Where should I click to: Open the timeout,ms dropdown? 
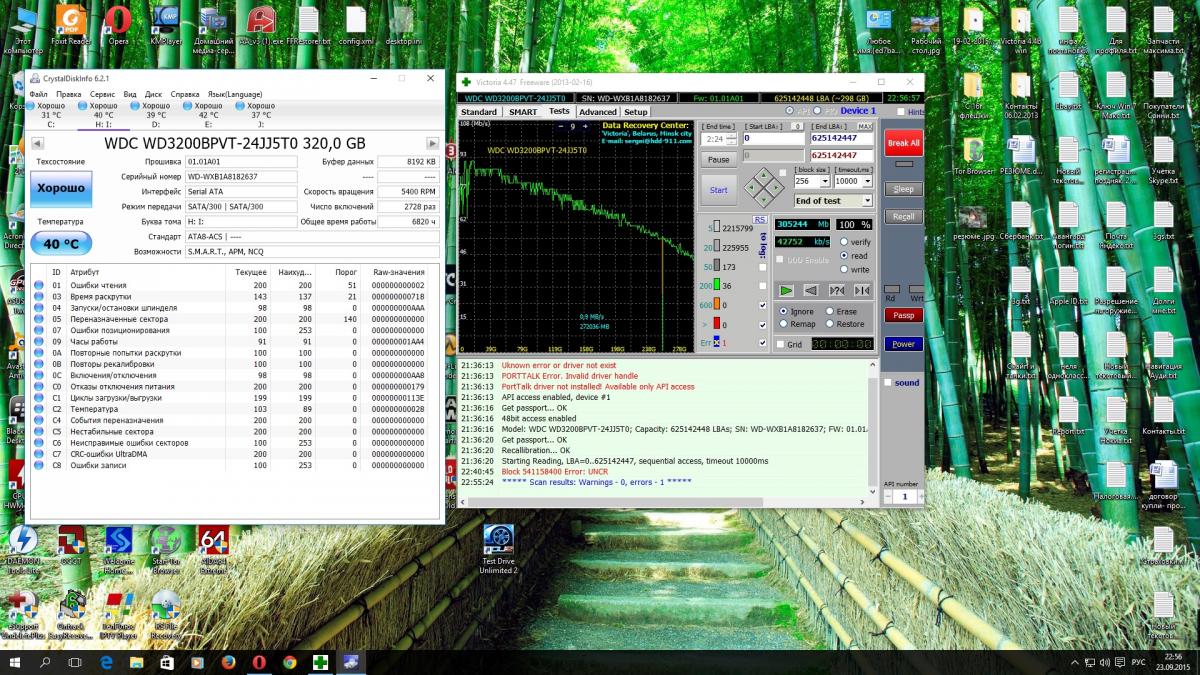[867, 182]
